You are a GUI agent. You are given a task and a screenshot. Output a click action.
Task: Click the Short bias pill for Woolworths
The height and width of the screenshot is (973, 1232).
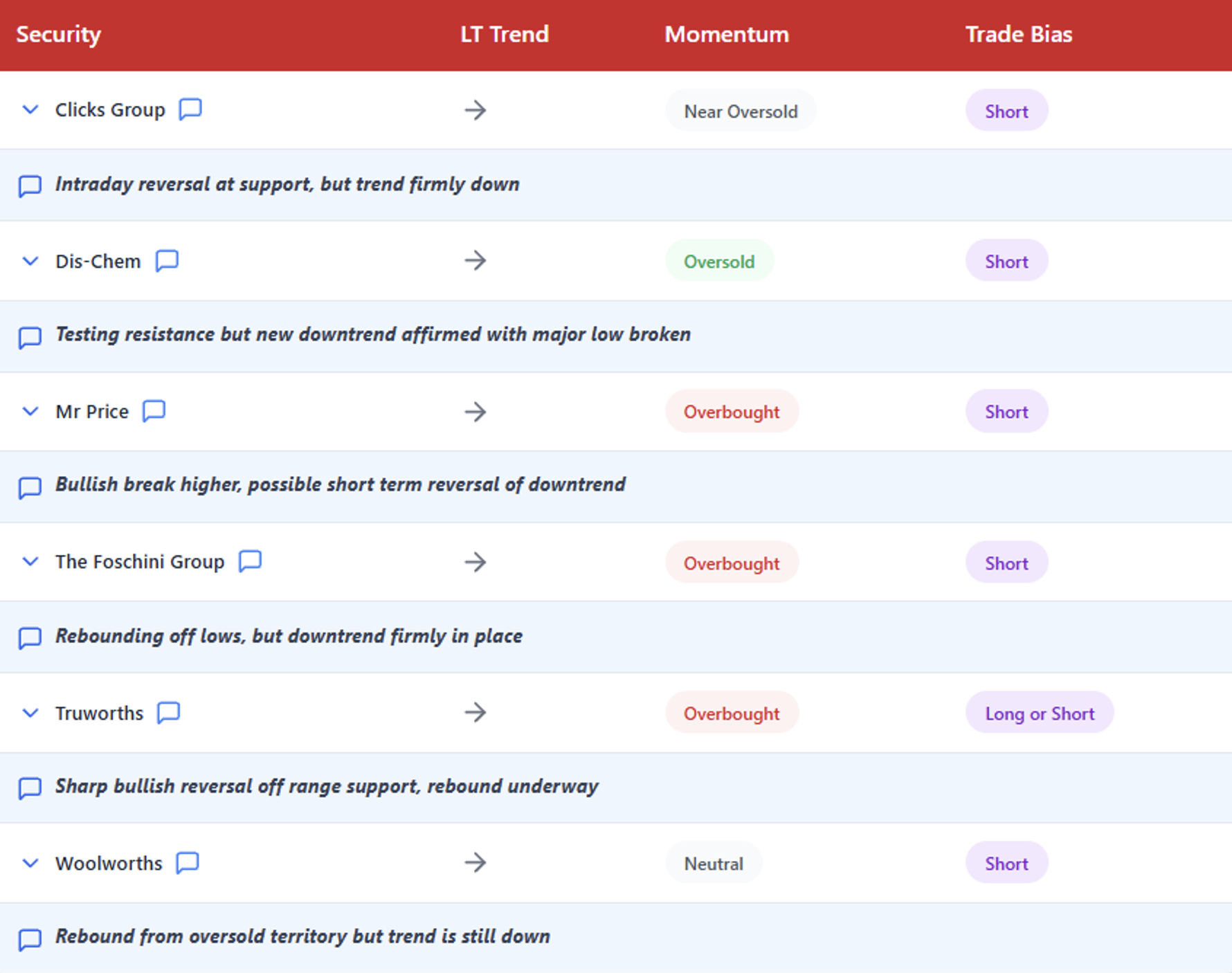click(x=1006, y=863)
